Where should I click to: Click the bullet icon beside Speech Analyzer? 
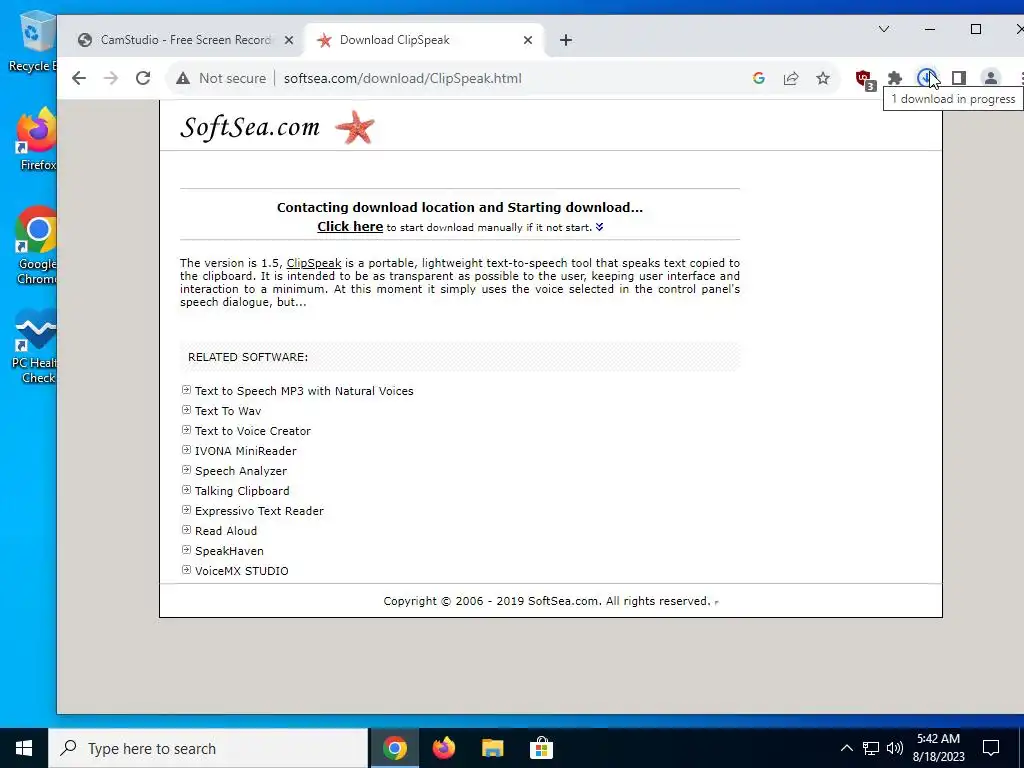pyautogui.click(x=186, y=470)
